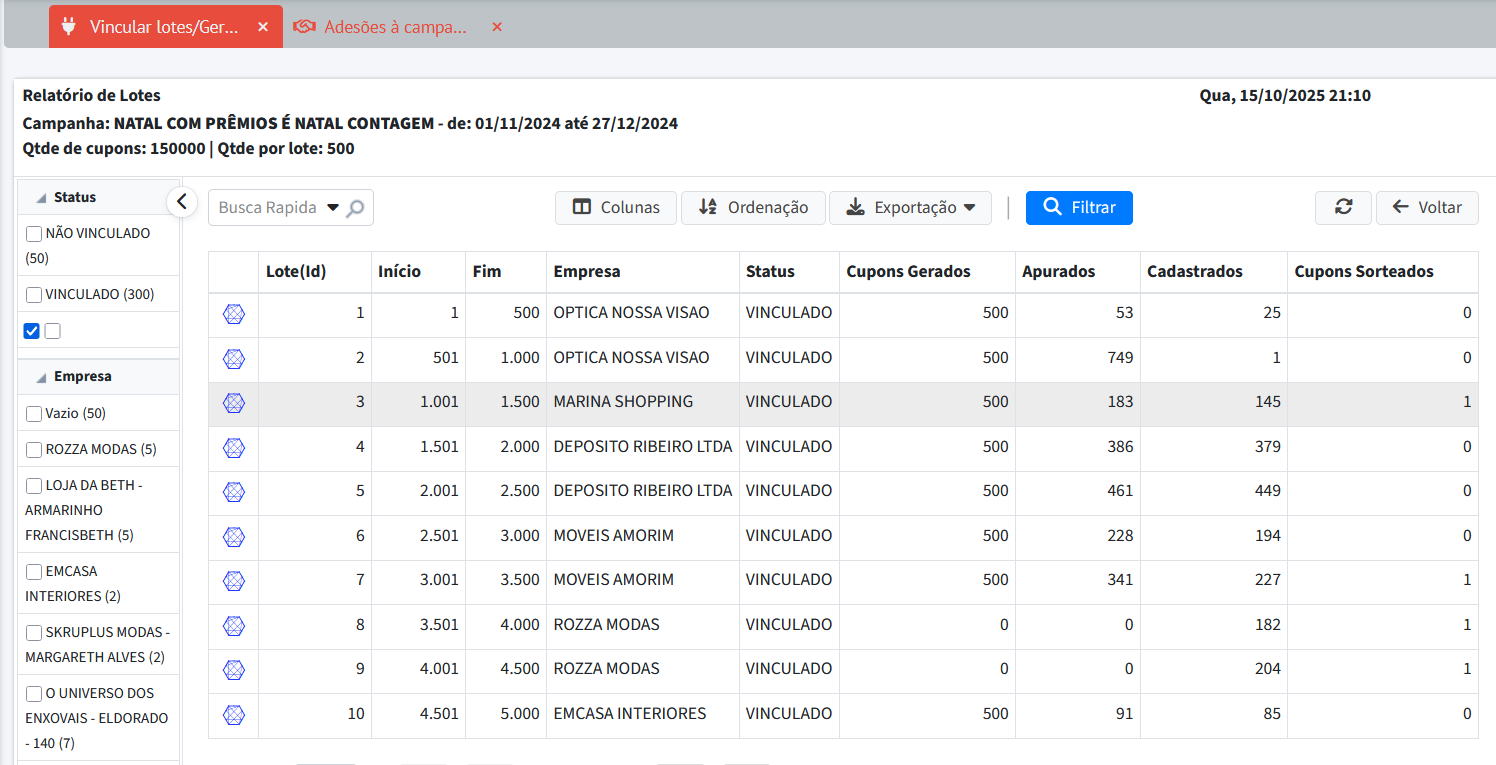Click the blue Filtrar button

tap(1079, 207)
